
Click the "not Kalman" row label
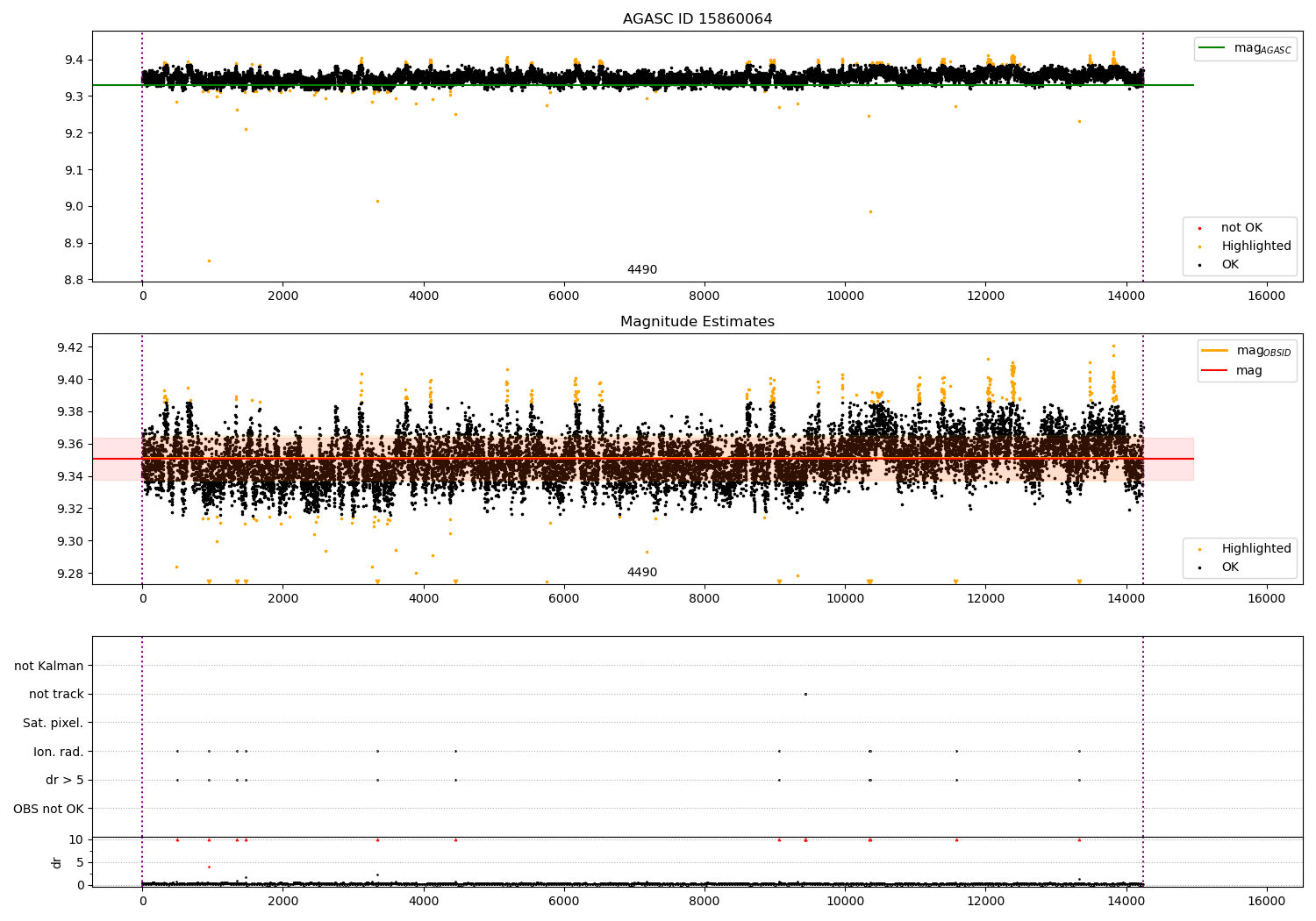49,667
